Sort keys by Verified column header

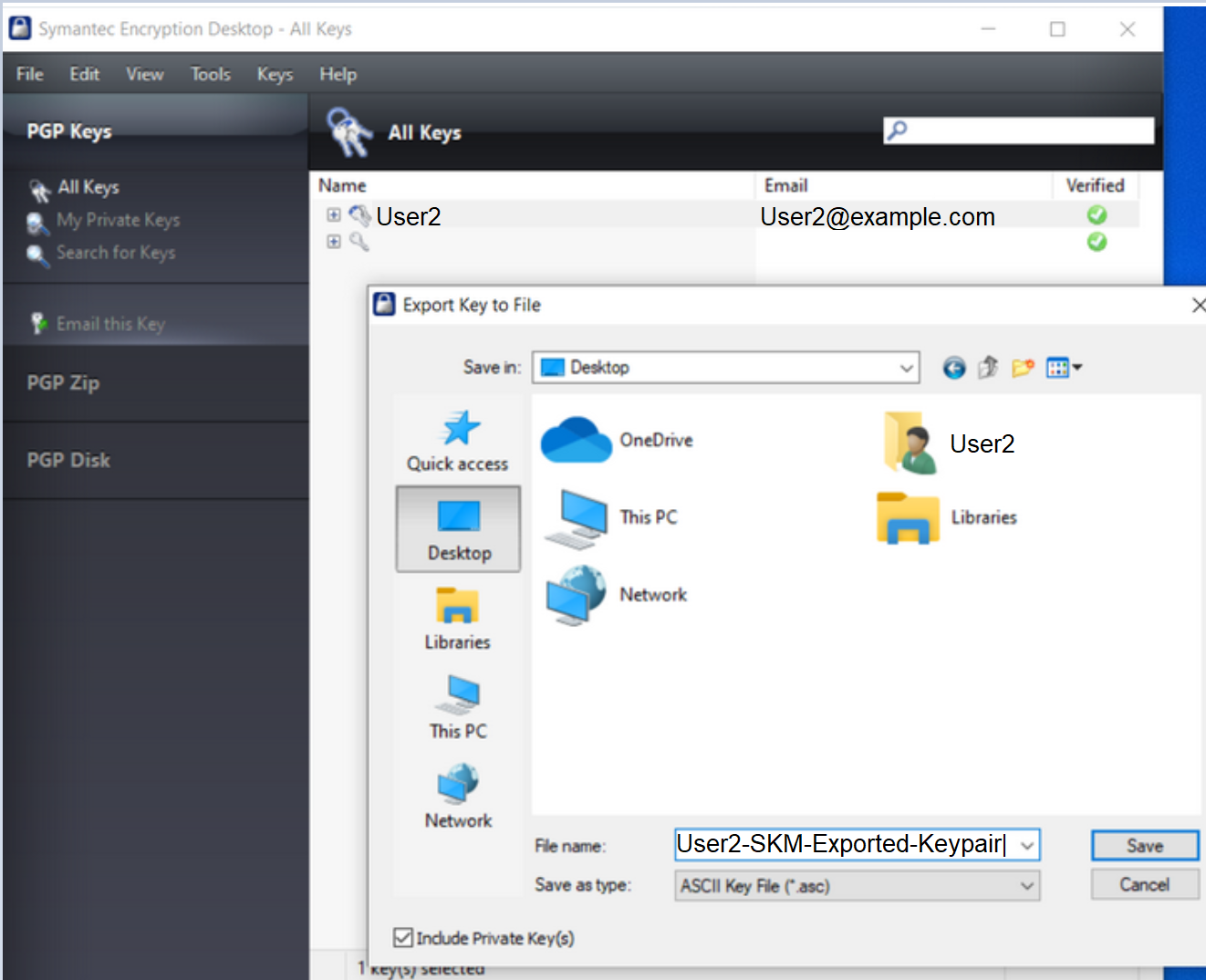click(x=1096, y=185)
